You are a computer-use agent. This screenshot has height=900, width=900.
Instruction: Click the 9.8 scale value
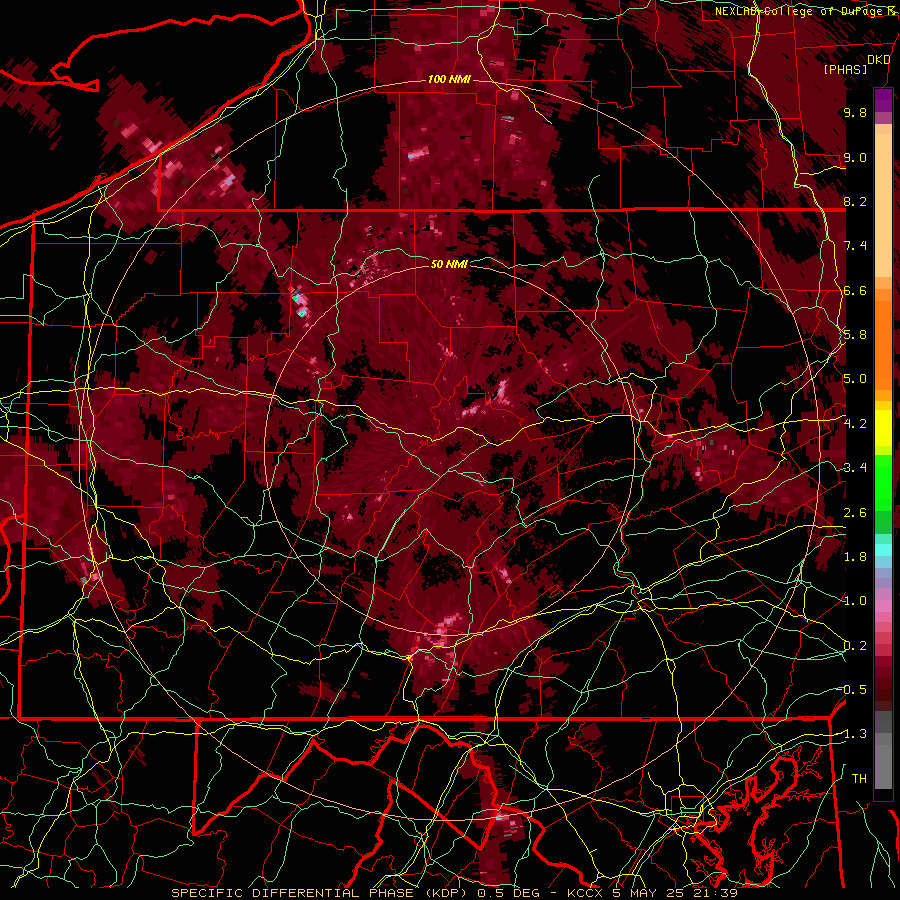[855, 113]
